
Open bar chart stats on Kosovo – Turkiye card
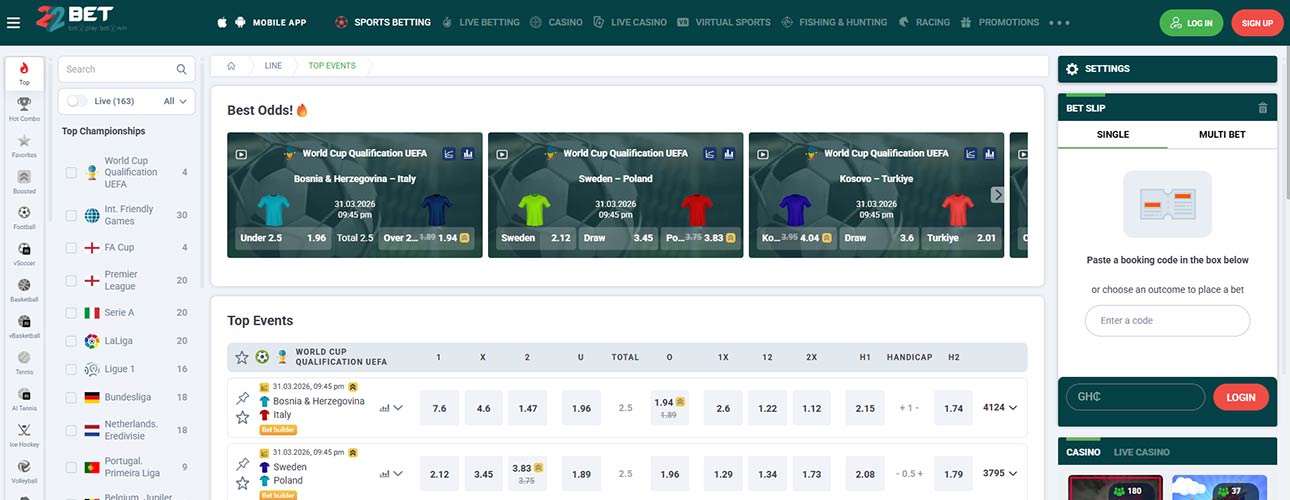click(x=990, y=154)
